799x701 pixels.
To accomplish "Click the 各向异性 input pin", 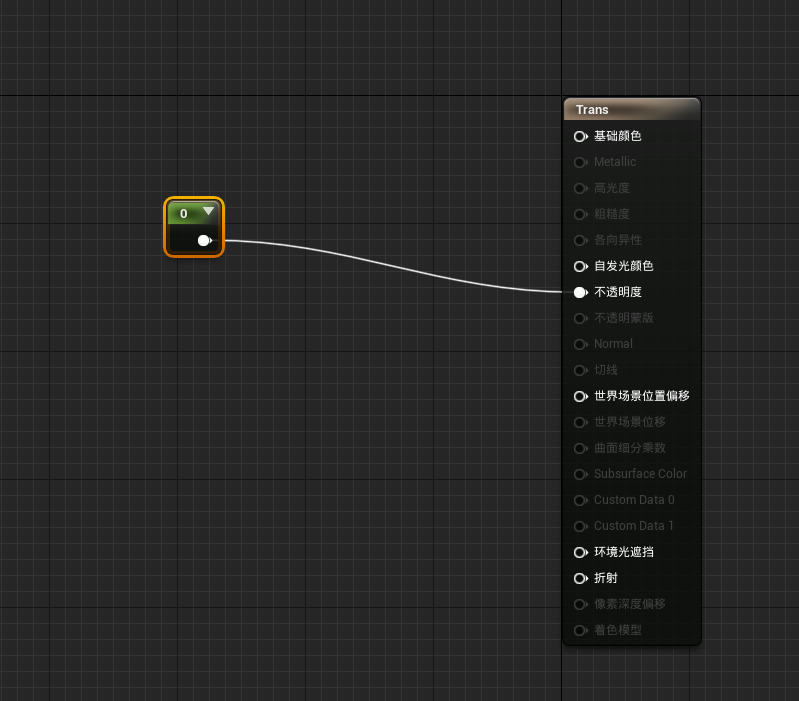I will pyautogui.click(x=580, y=240).
